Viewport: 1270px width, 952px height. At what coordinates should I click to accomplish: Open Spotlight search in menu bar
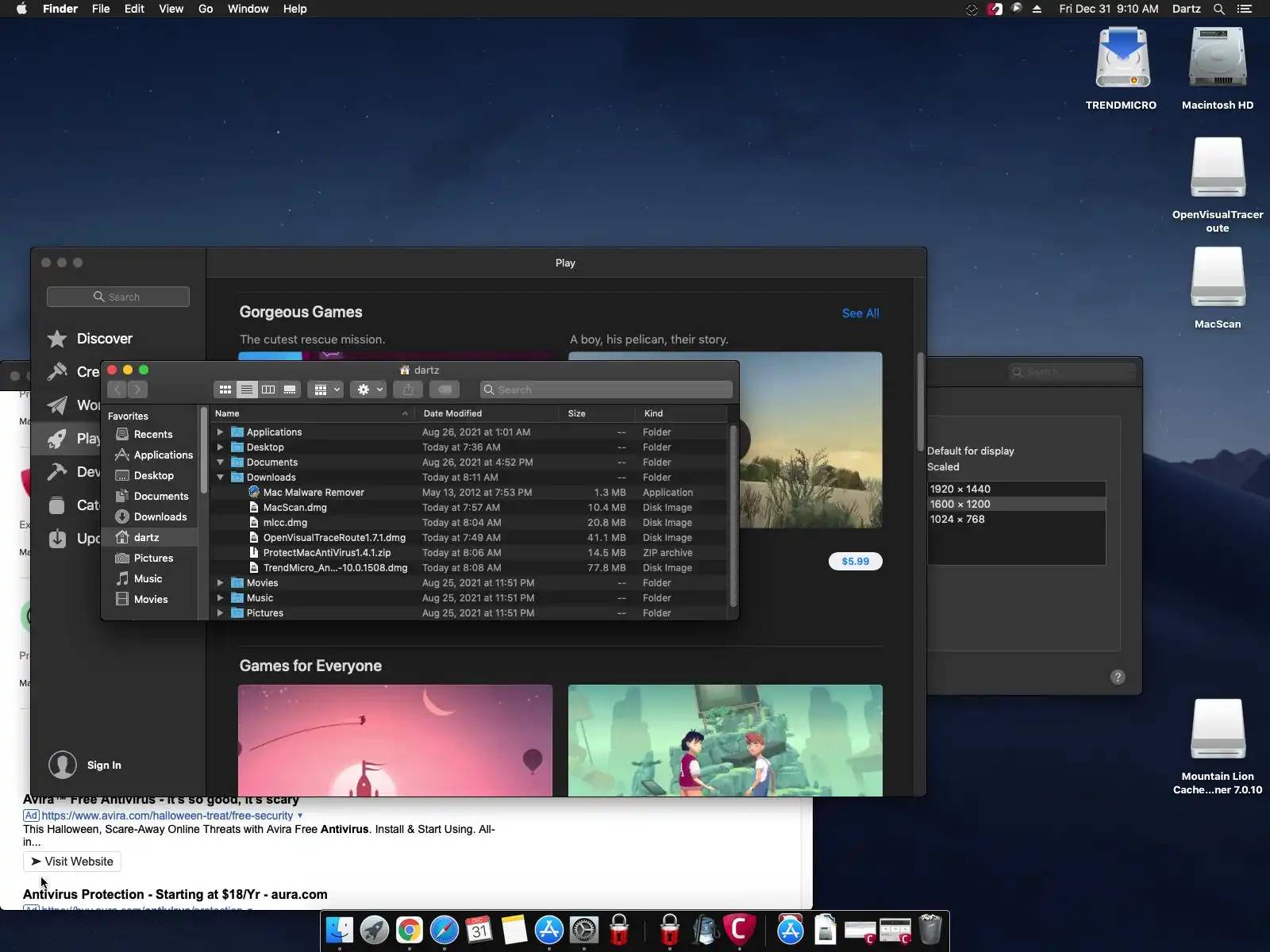click(1219, 9)
